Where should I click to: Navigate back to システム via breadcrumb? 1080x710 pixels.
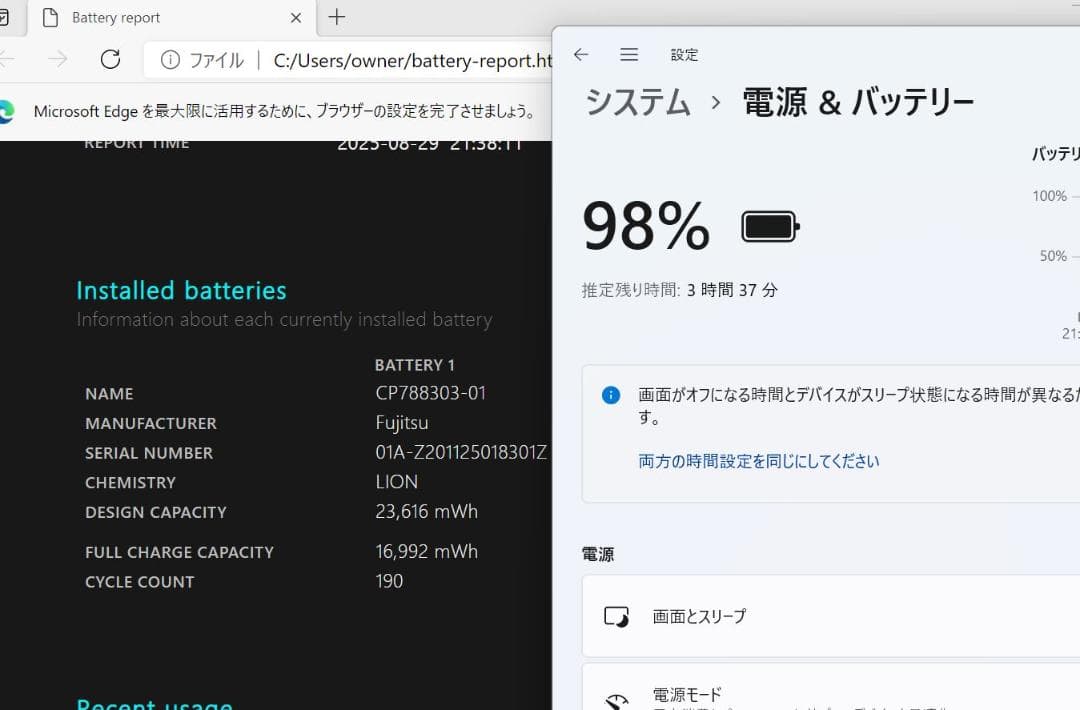click(x=636, y=101)
